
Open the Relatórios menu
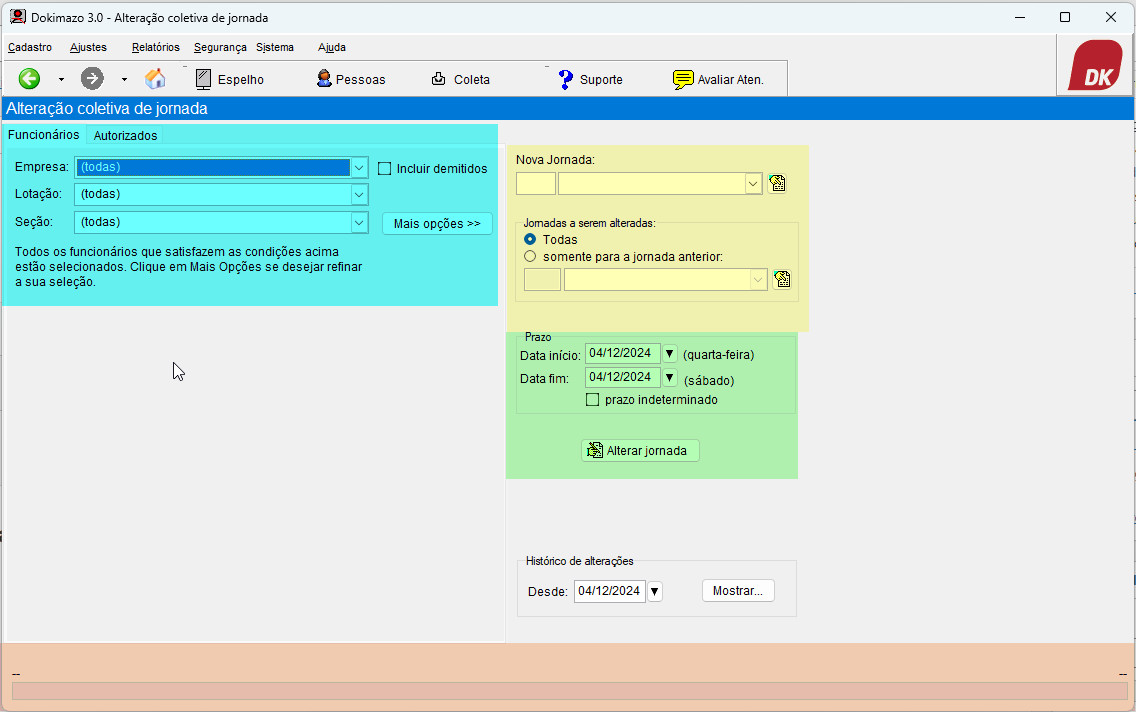point(155,47)
